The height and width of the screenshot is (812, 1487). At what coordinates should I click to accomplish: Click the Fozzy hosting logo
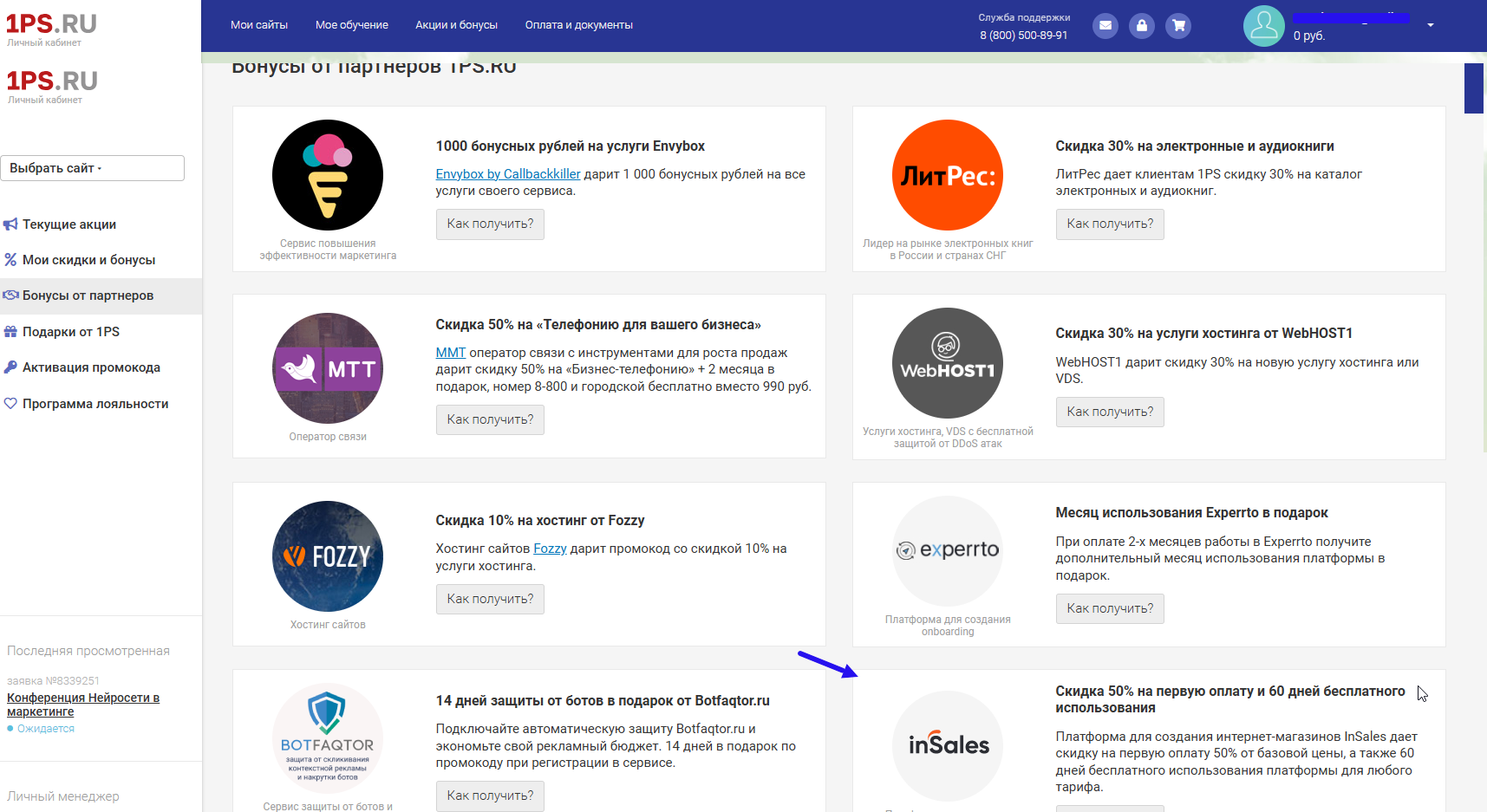pyautogui.click(x=328, y=556)
